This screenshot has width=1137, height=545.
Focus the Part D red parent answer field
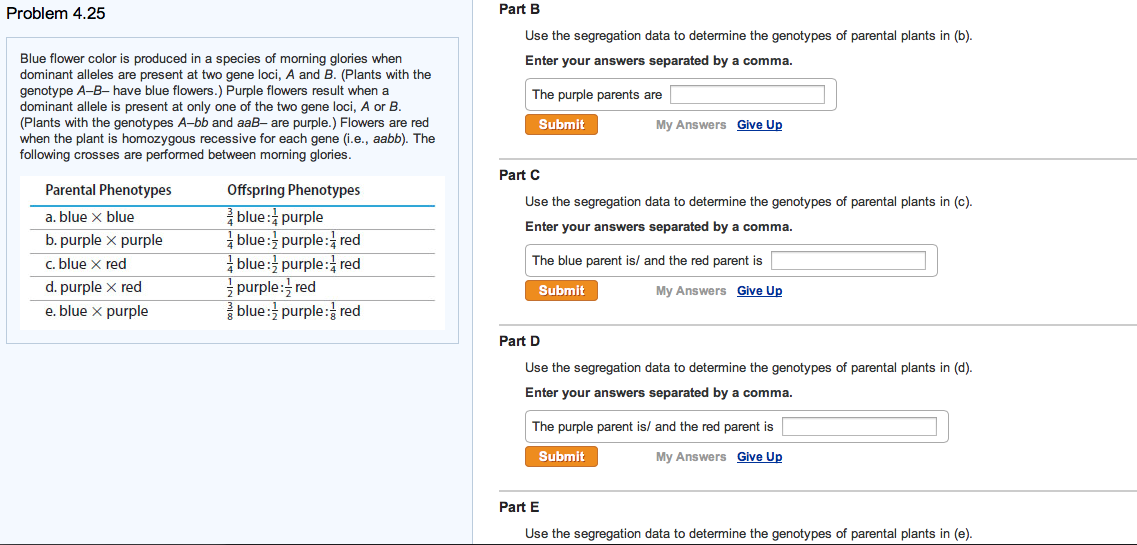click(x=859, y=427)
